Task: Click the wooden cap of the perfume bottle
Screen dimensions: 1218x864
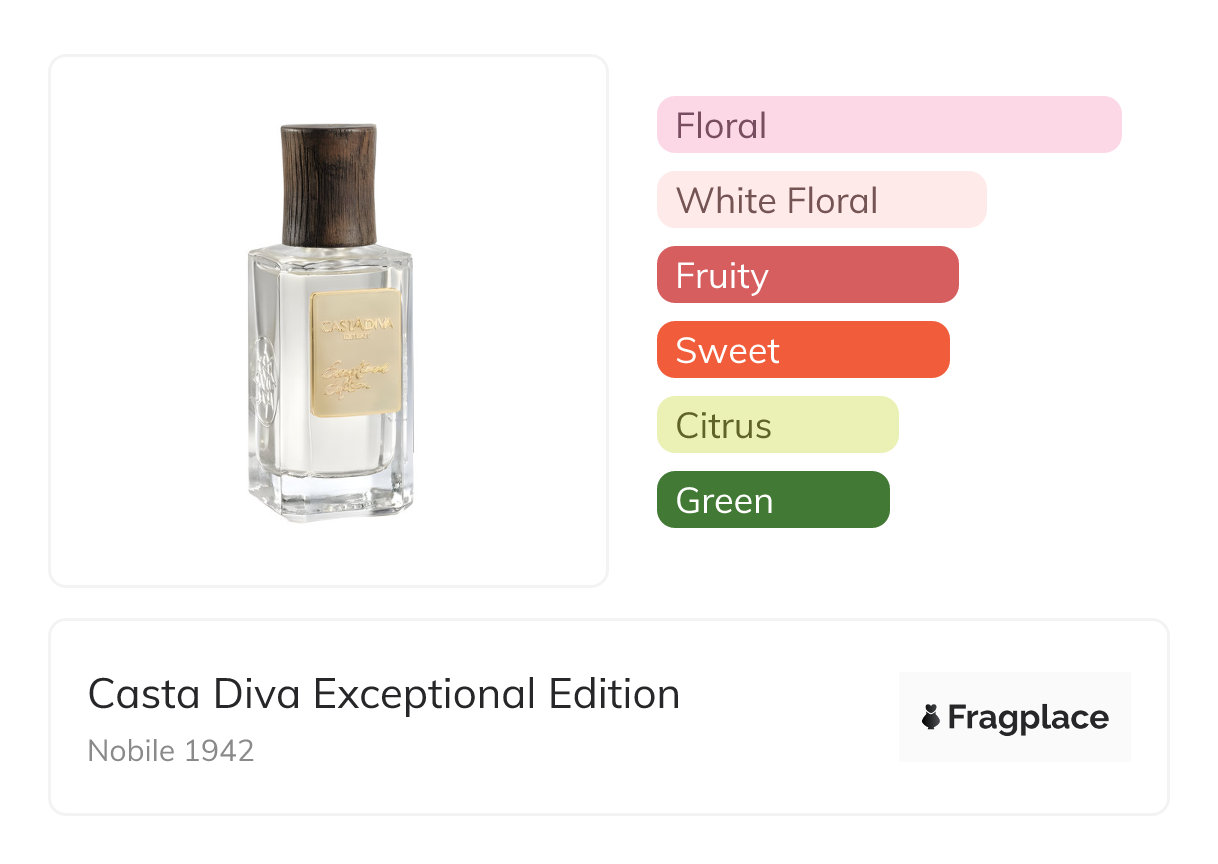Action: (x=329, y=183)
